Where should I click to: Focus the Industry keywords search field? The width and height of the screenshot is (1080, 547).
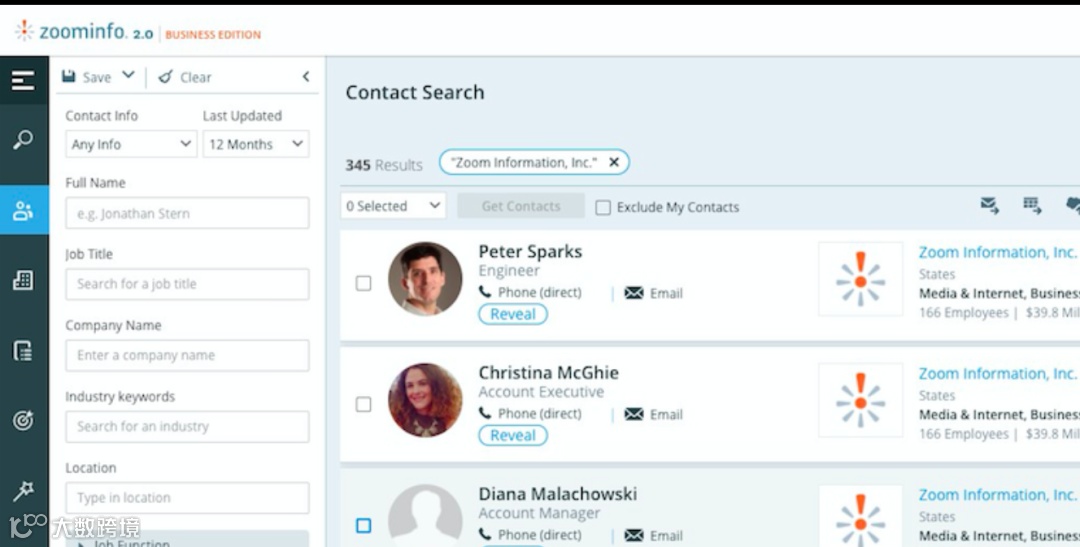187,426
